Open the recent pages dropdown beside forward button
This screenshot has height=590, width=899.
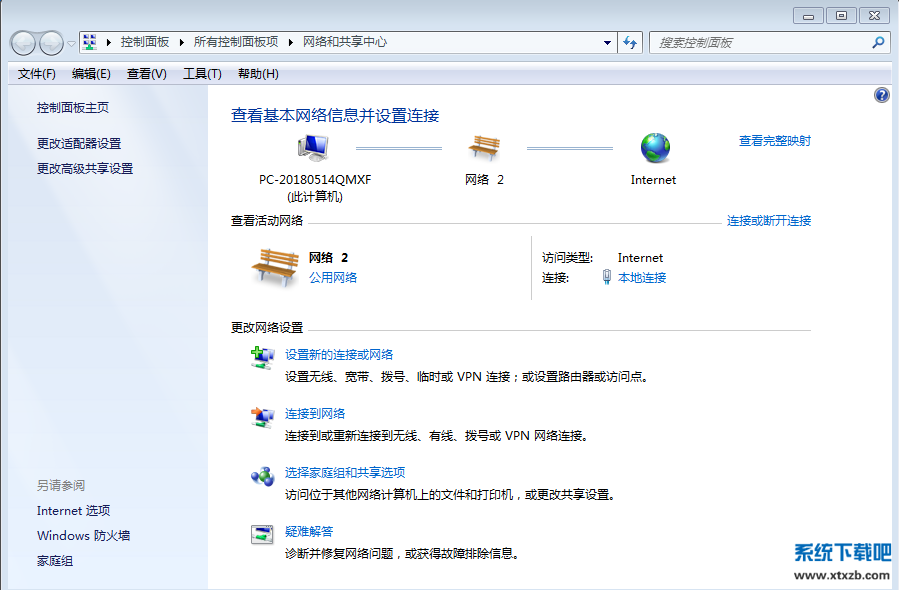(x=72, y=43)
